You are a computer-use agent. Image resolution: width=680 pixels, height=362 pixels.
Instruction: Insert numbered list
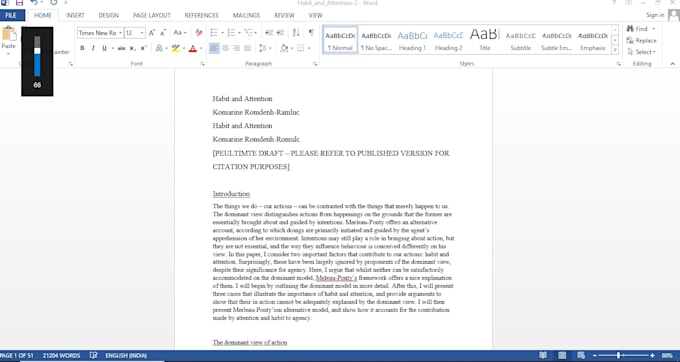(x=231, y=33)
